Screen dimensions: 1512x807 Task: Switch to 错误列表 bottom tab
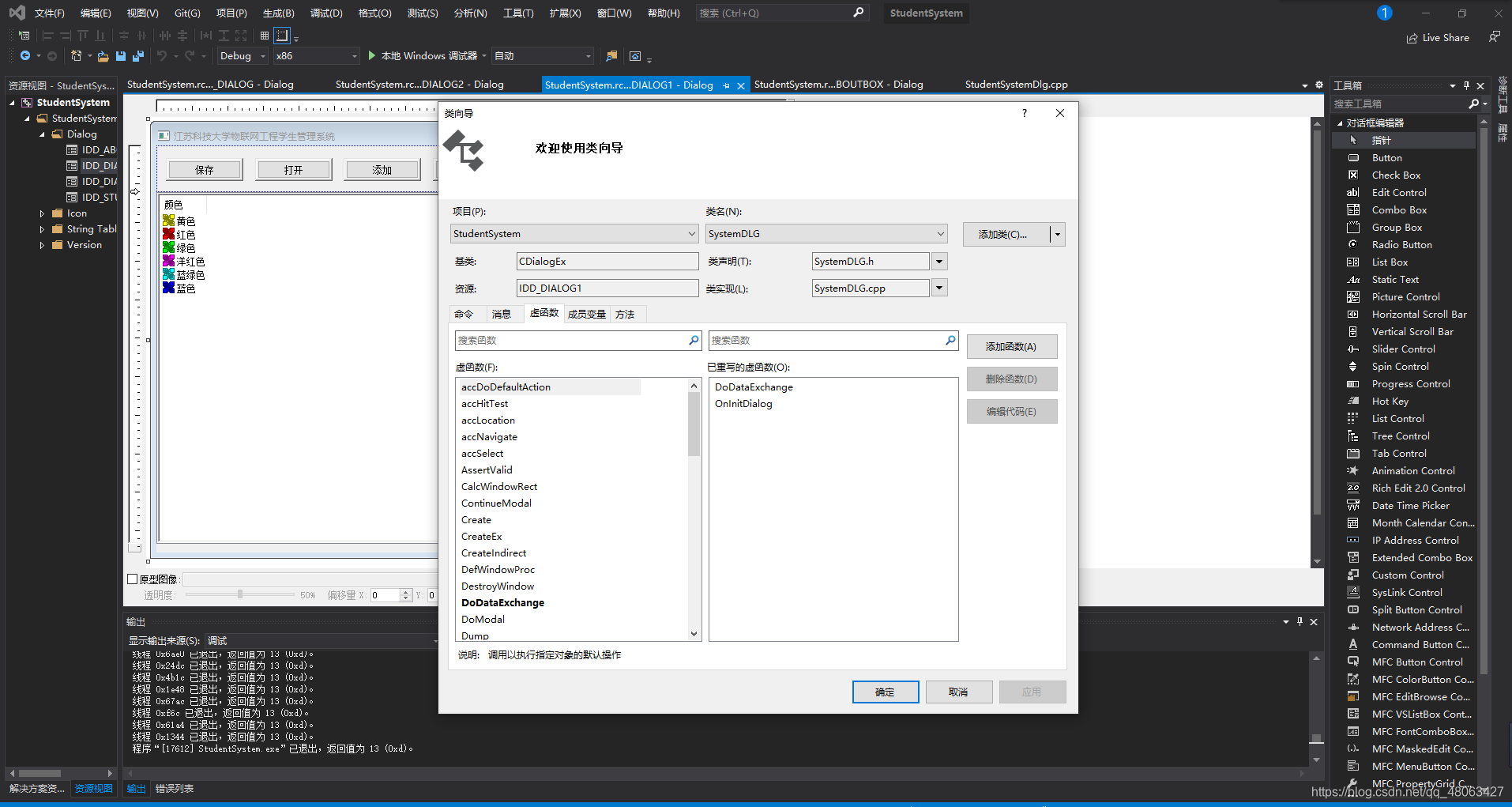coord(175,789)
